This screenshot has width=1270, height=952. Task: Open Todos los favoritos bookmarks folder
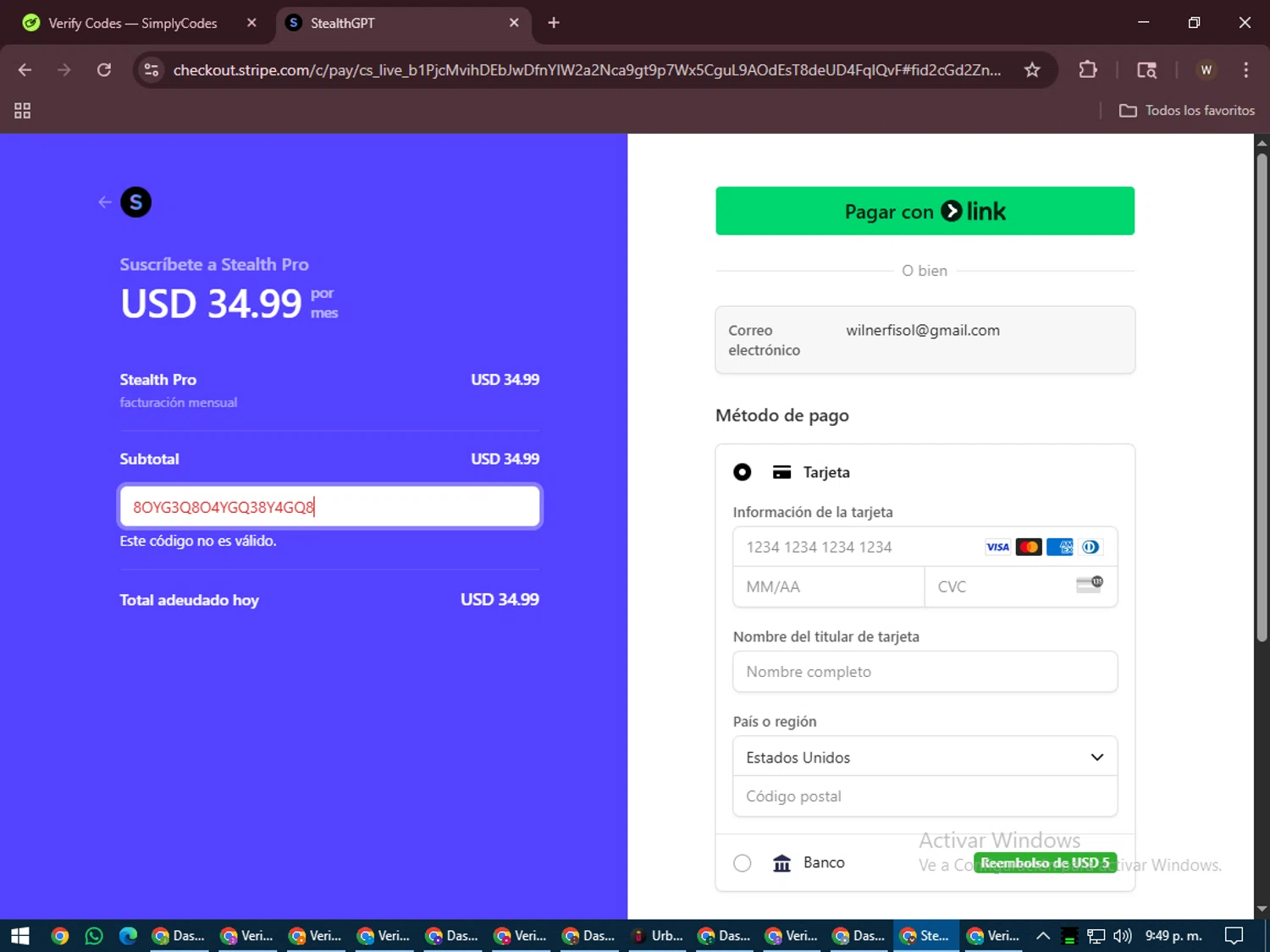[1187, 111]
